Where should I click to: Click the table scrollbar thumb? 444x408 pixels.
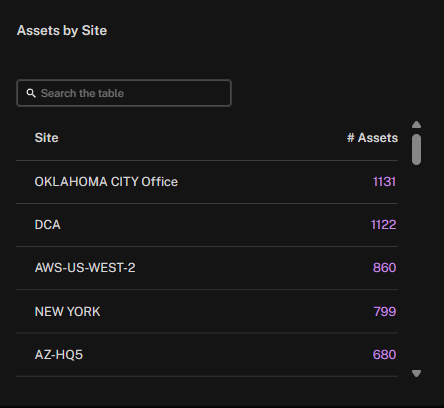[416, 149]
